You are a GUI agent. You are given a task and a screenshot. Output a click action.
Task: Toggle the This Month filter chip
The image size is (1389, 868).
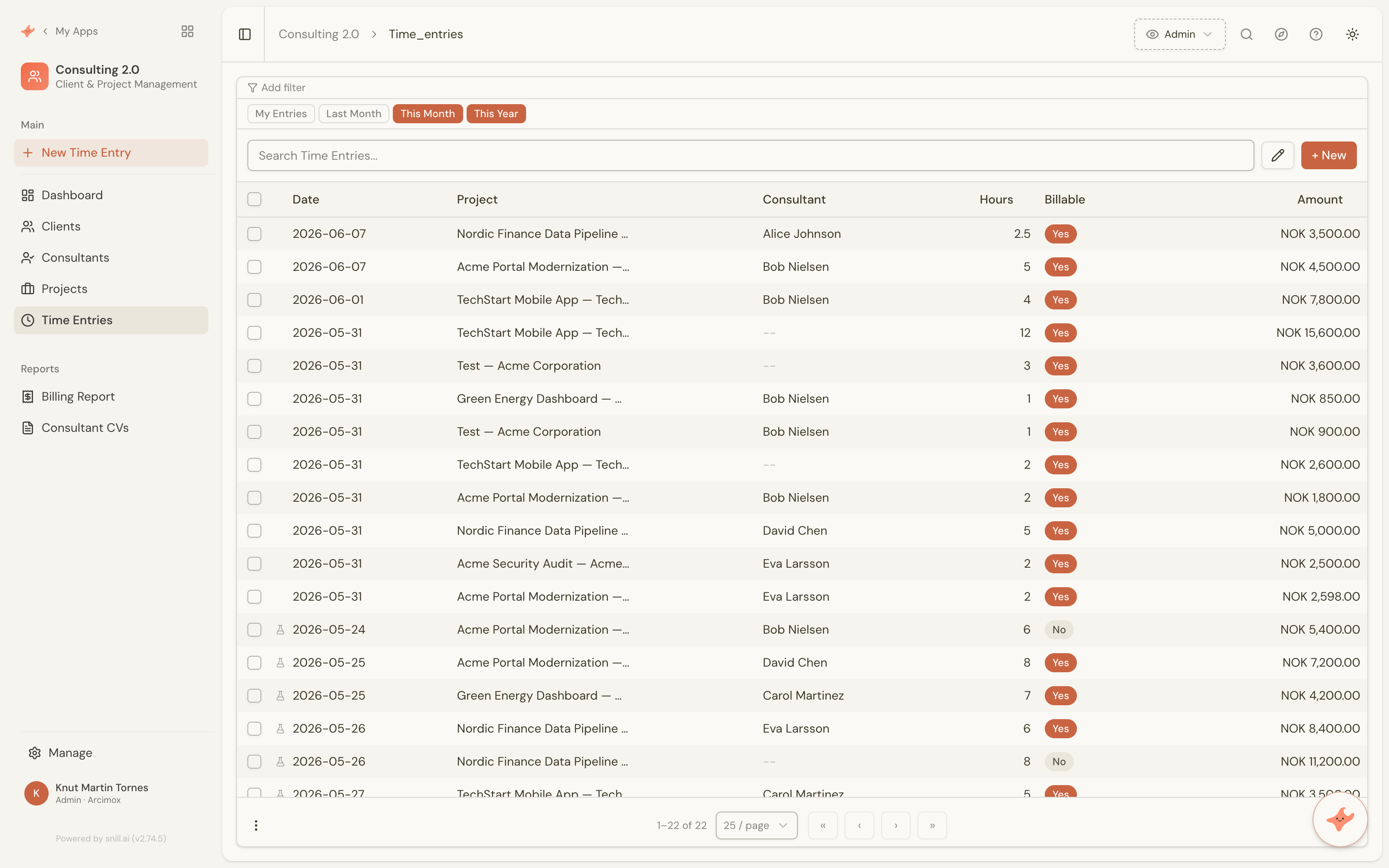[x=428, y=114]
